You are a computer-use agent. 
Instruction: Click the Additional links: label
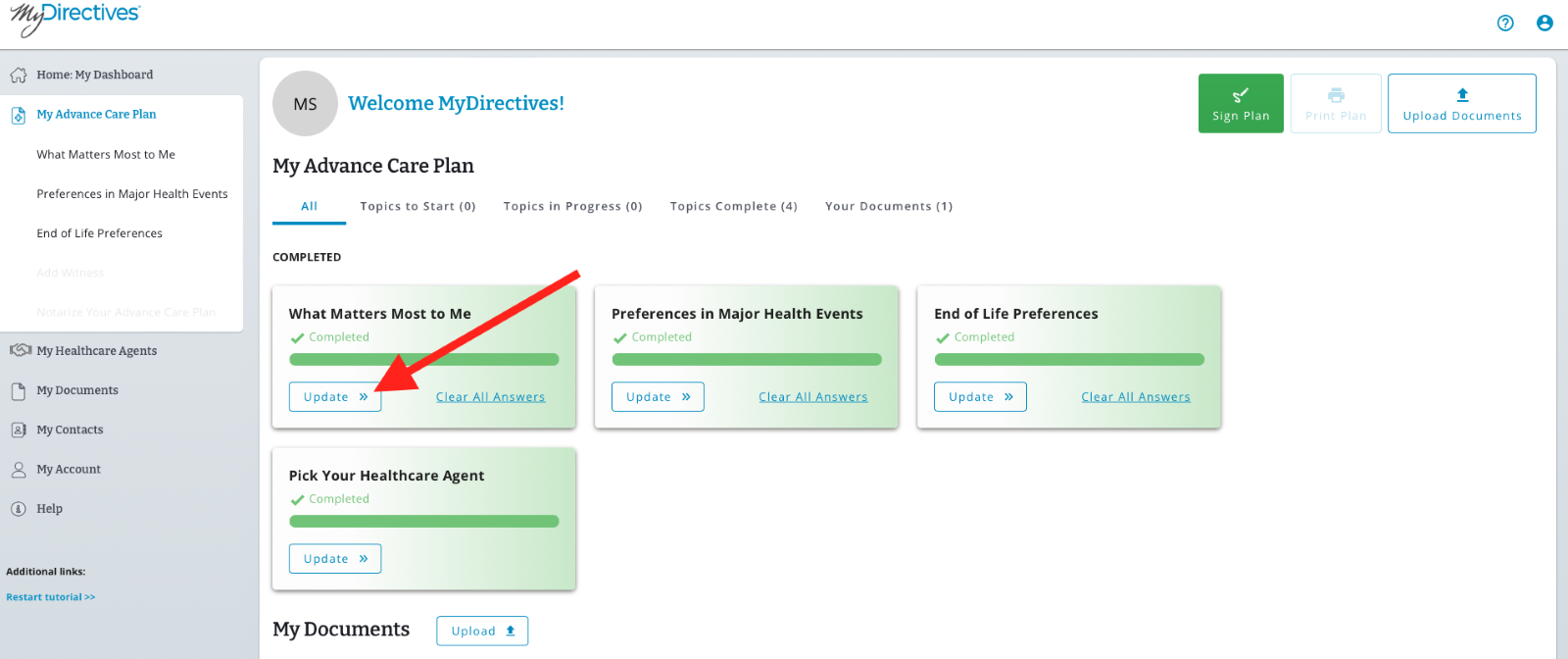pos(46,572)
